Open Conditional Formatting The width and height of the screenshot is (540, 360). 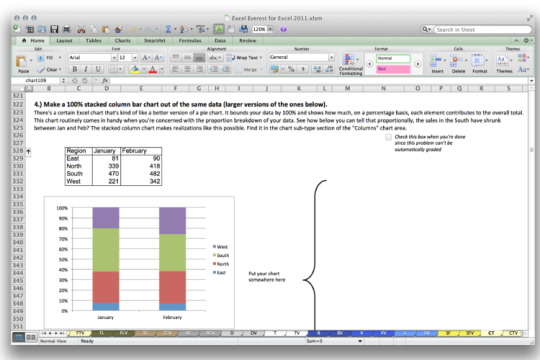350,64
